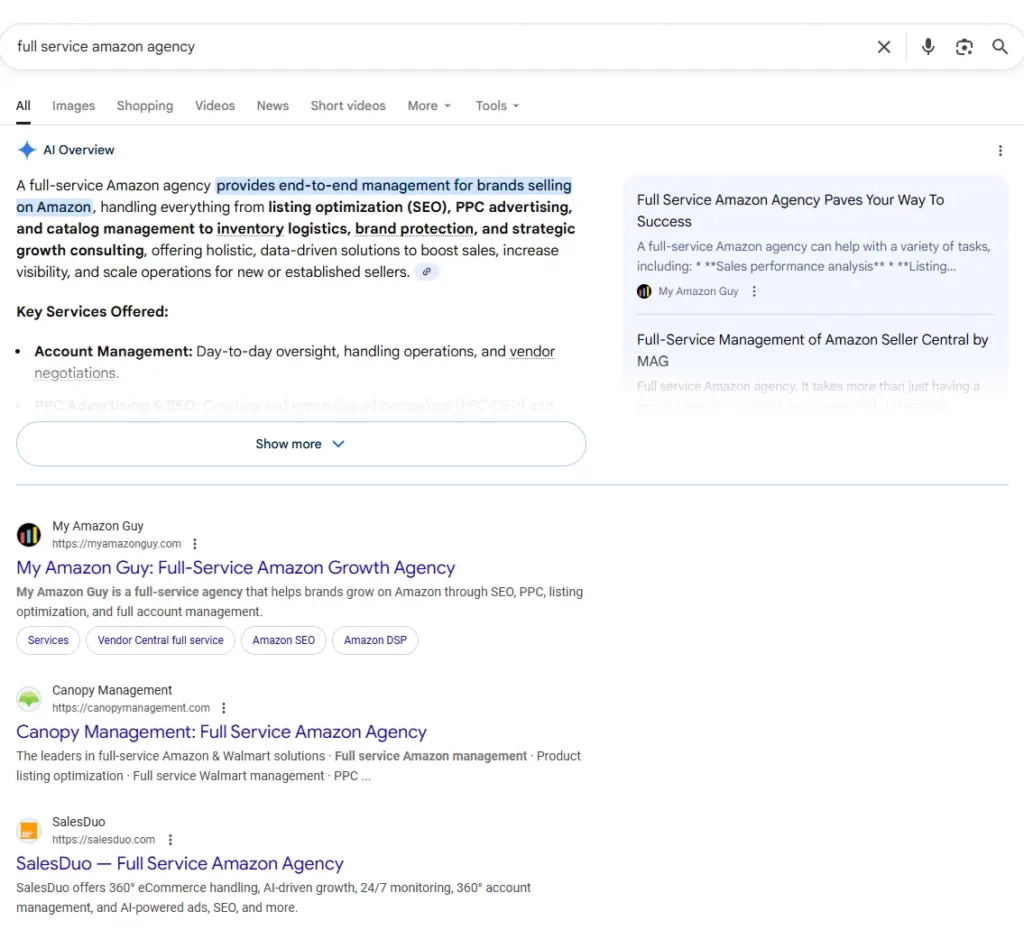Image resolution: width=1024 pixels, height=939 pixels.
Task: Click the AI Overview sparkle icon
Action: tap(27, 149)
